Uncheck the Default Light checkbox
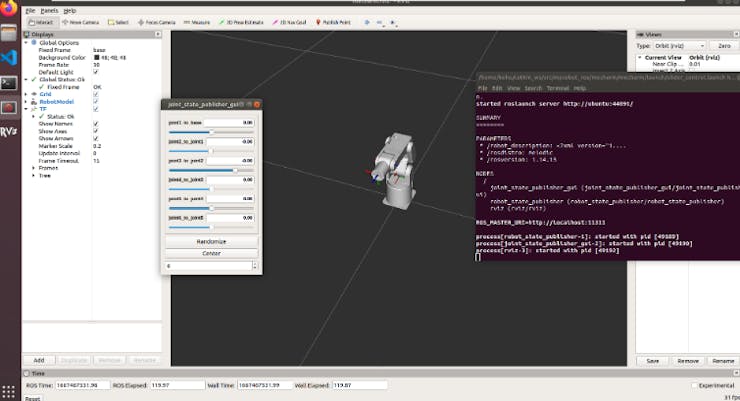Screen dimensions: 740x401 pos(95,72)
